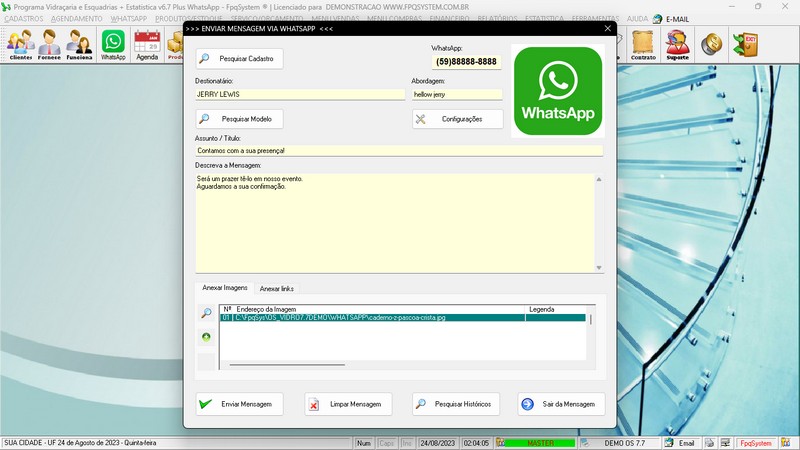Click the magnifier icon beside image list

click(x=206, y=313)
